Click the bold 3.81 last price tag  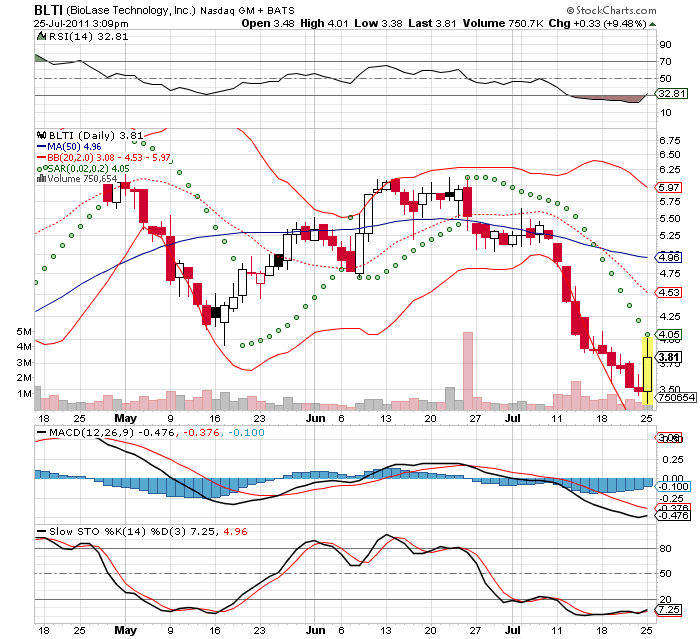[x=669, y=357]
